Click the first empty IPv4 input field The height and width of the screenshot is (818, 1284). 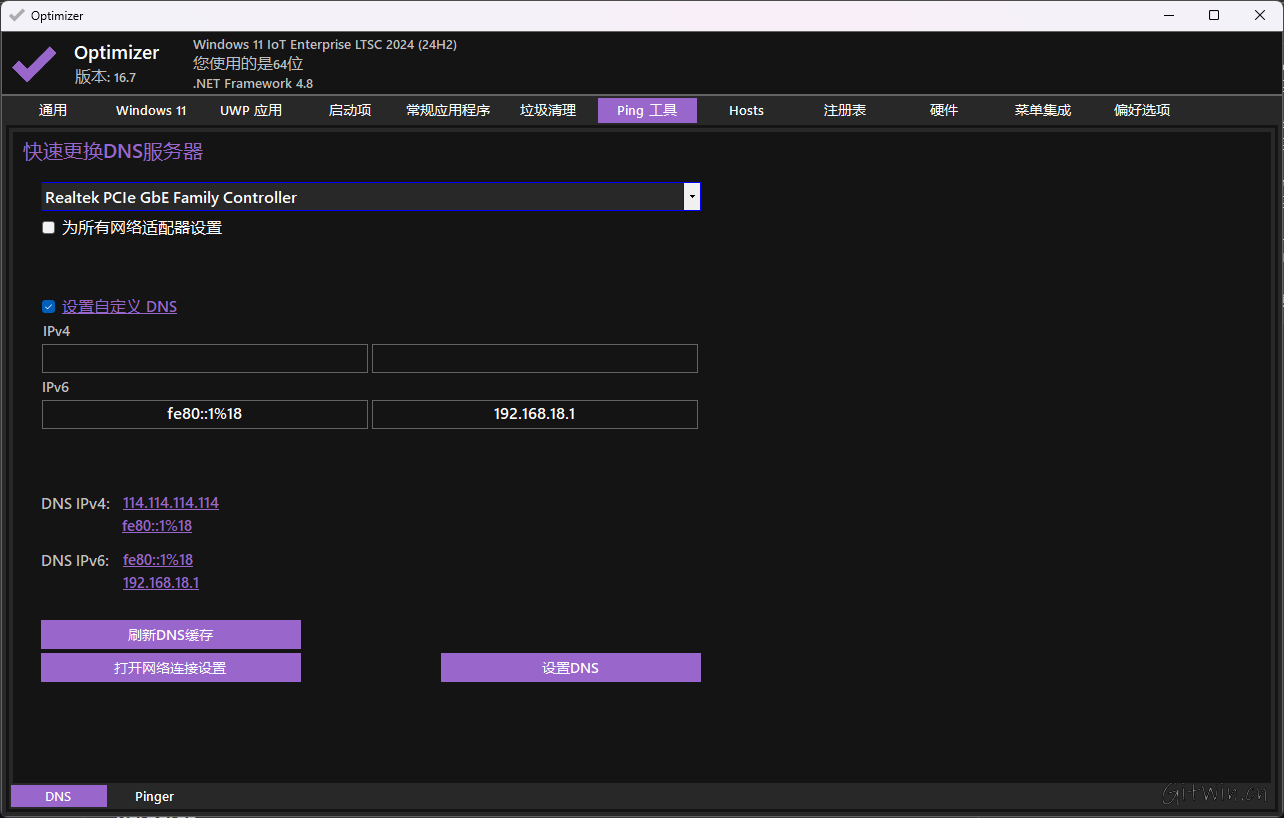204,358
